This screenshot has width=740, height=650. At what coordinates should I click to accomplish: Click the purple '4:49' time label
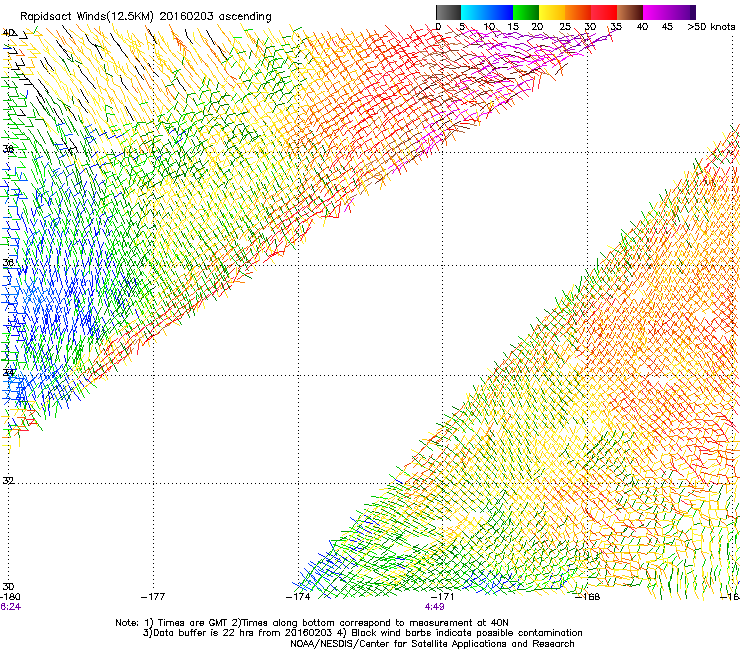pos(434,607)
